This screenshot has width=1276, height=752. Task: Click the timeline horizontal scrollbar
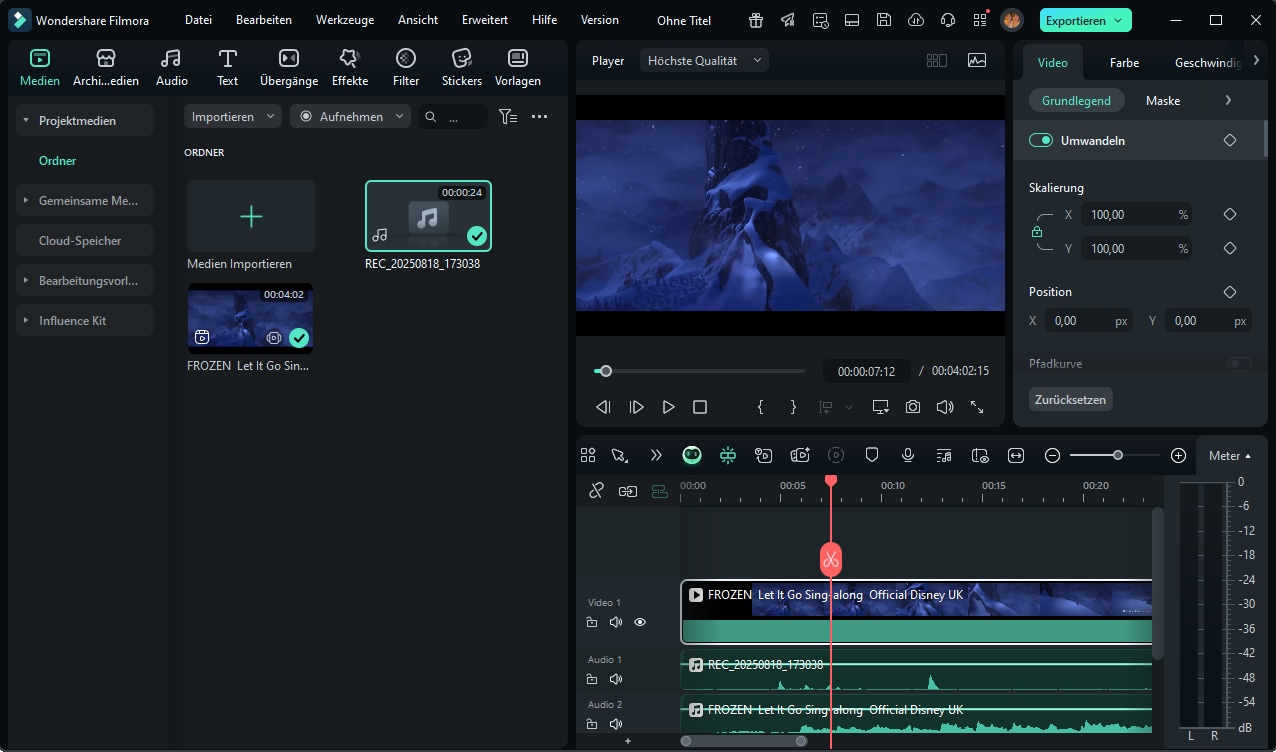pyautogui.click(x=744, y=741)
